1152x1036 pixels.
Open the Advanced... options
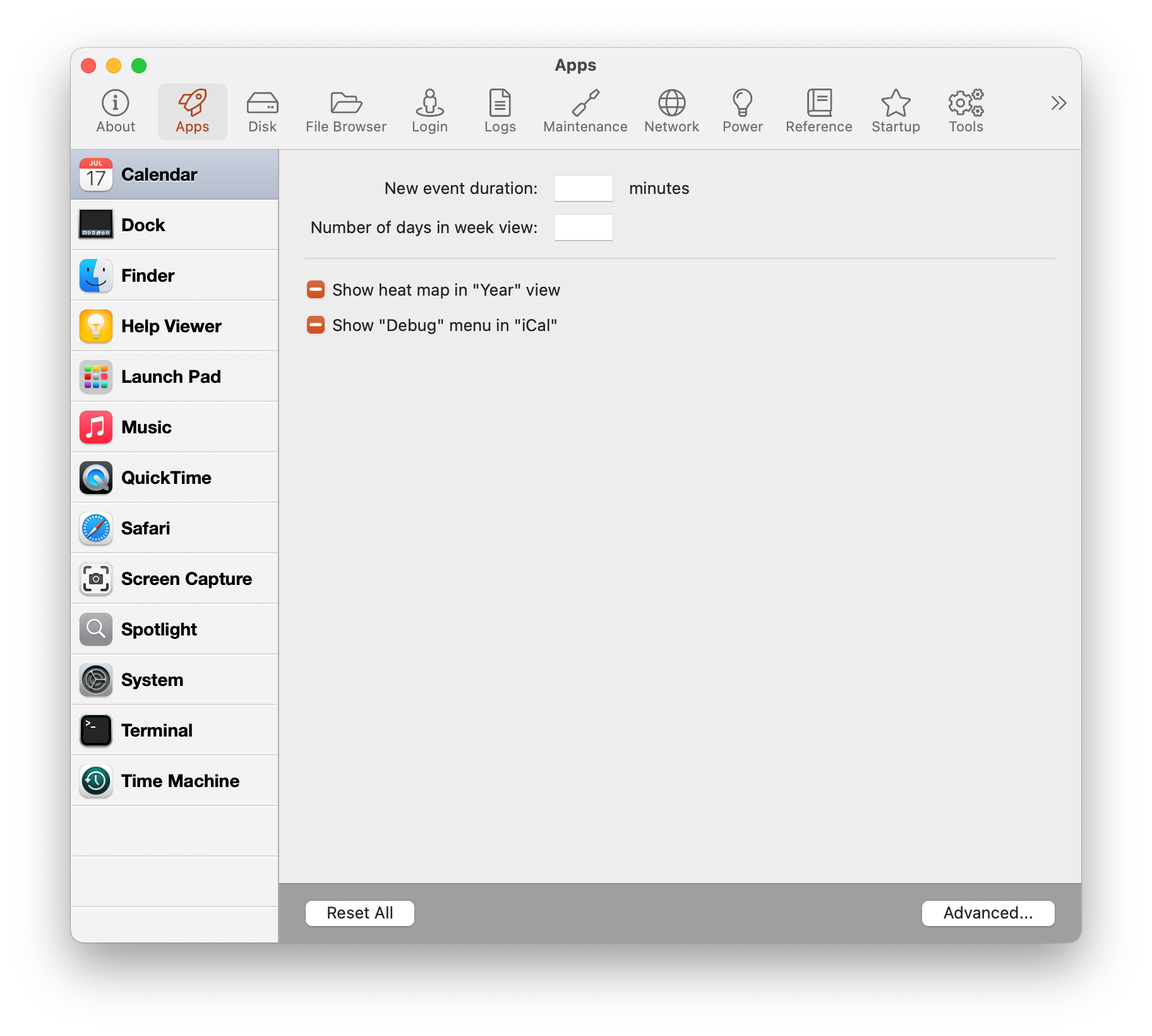988,913
